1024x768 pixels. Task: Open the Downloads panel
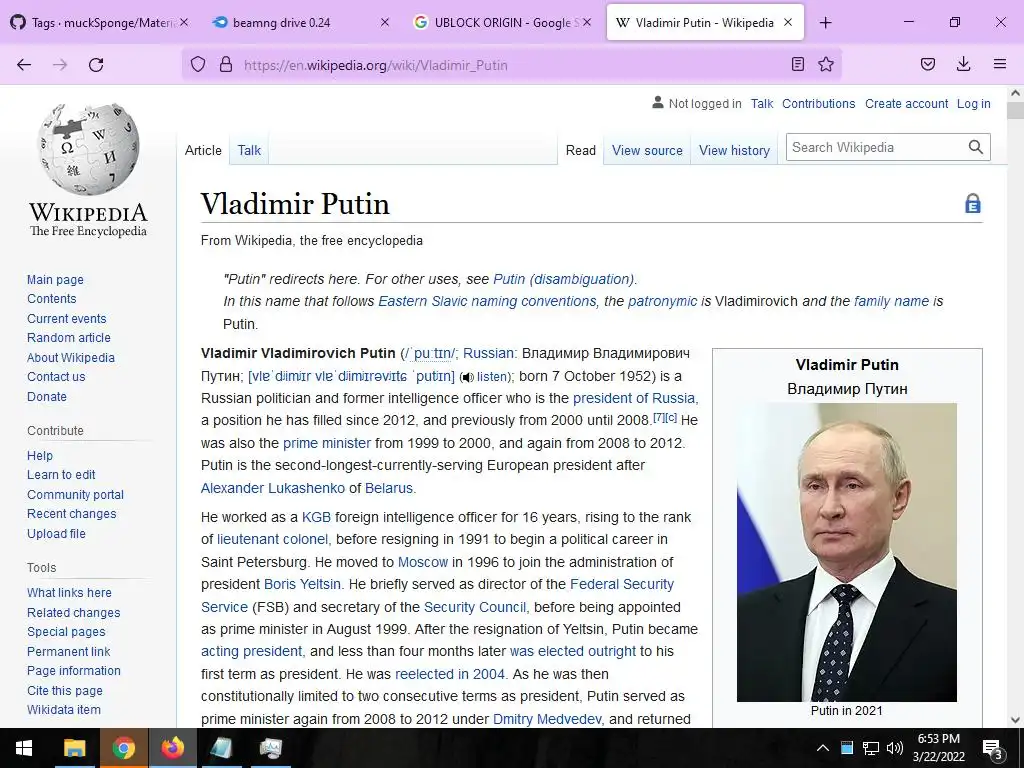[963, 64]
